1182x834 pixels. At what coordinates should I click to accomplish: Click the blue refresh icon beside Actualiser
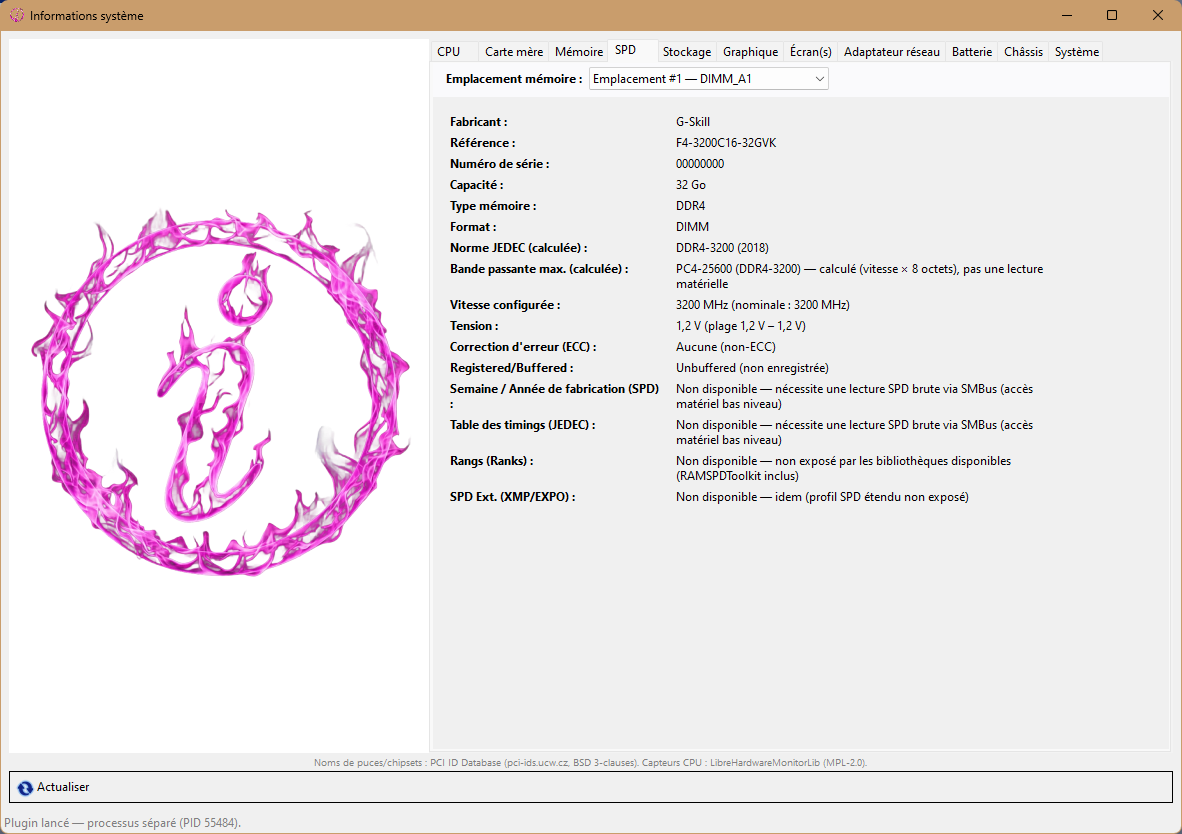pyautogui.click(x=25, y=787)
